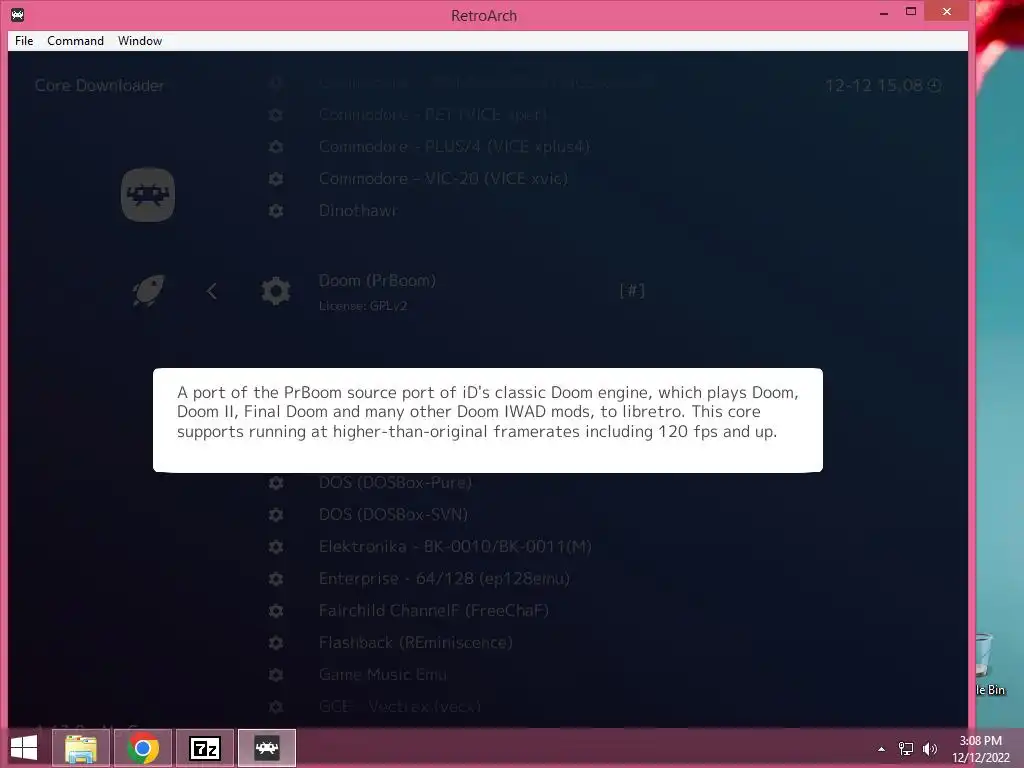This screenshot has width=1024, height=768.
Task: Click the Core Downloader title text
Action: [x=99, y=86]
